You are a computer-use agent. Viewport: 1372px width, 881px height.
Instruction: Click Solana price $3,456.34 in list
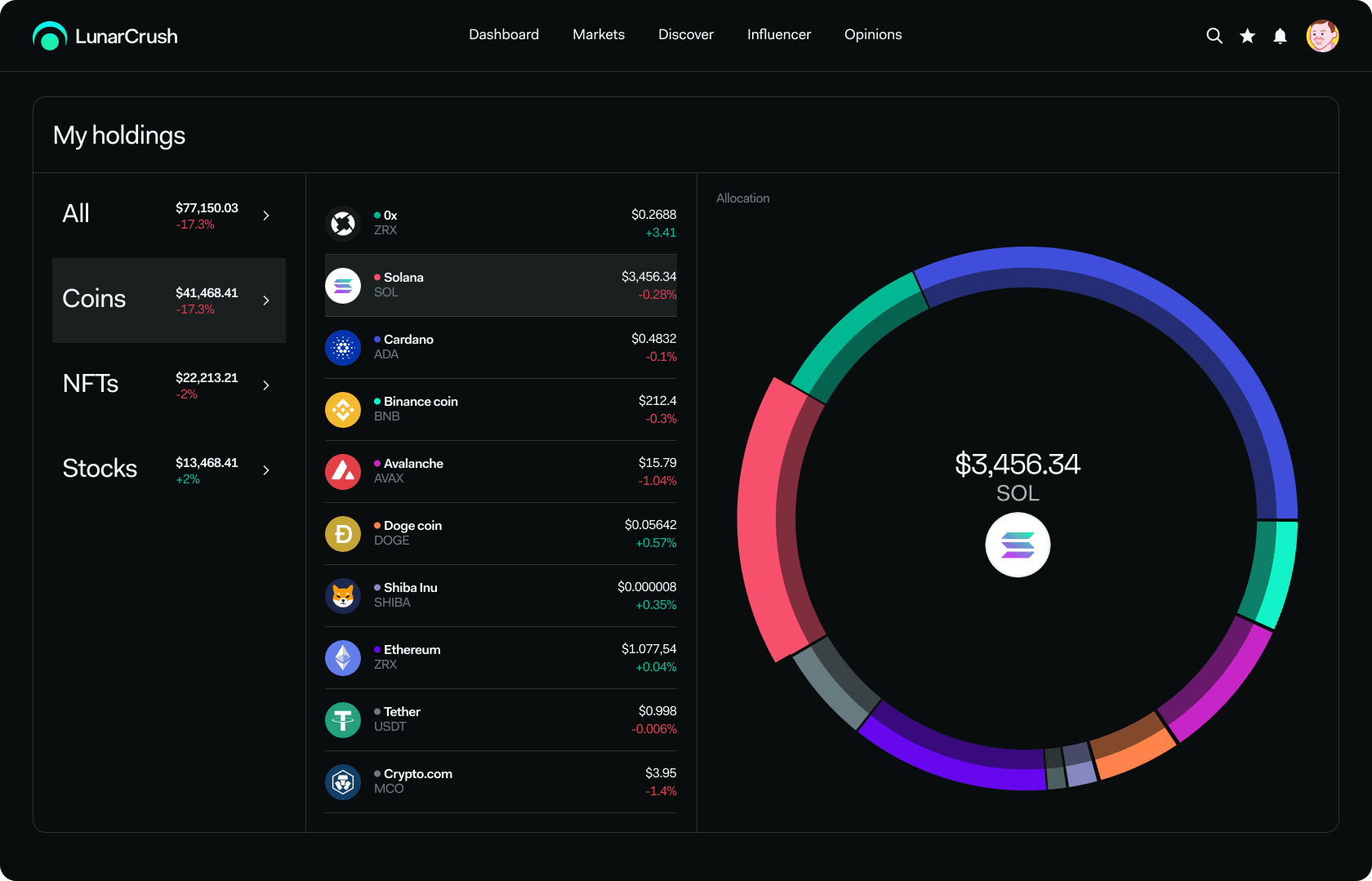click(649, 277)
